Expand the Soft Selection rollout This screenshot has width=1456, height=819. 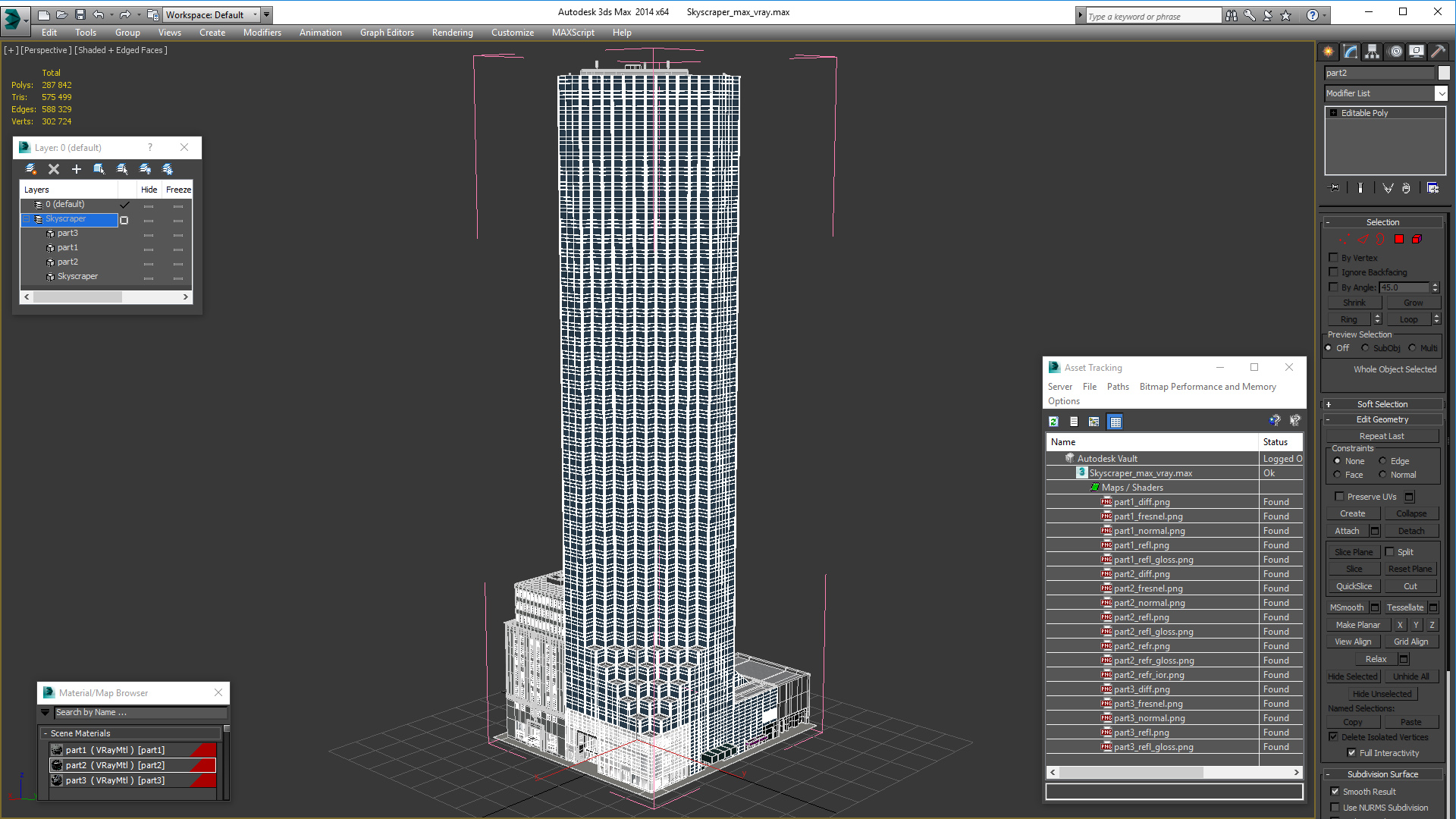1383,404
